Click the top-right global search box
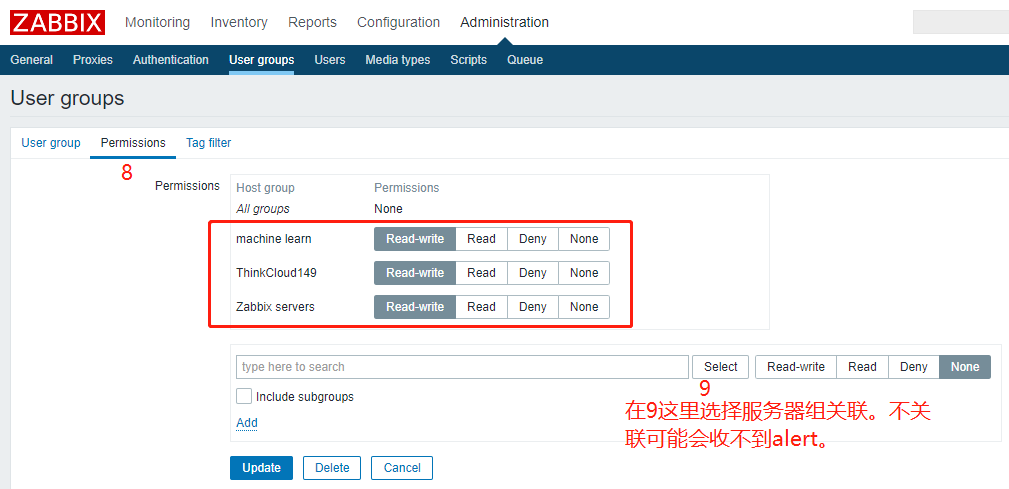The width and height of the screenshot is (1009, 489). (x=961, y=22)
